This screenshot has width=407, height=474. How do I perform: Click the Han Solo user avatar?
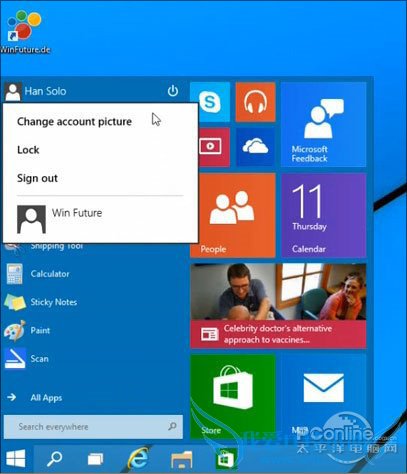tap(13, 92)
